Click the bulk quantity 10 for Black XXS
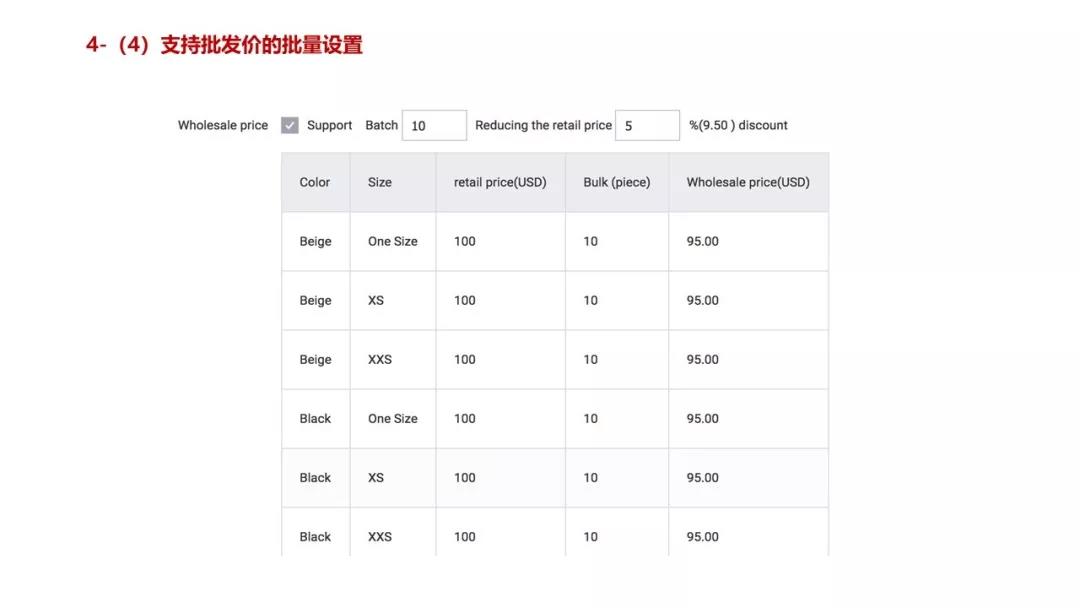Image resolution: width=1080 pixels, height=608 pixels. tap(589, 536)
